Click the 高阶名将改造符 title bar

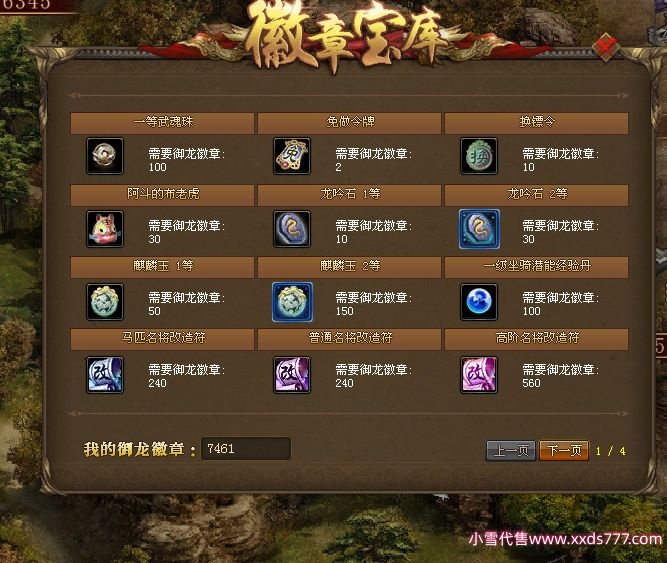(x=536, y=339)
